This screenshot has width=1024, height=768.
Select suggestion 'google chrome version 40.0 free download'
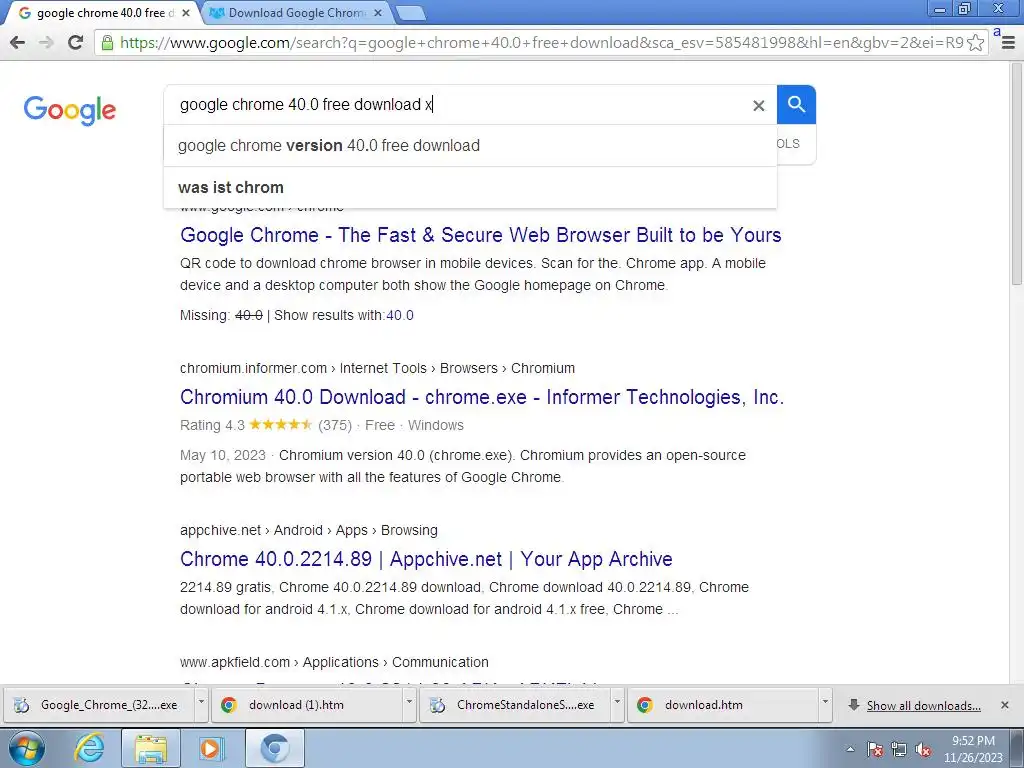coord(470,146)
